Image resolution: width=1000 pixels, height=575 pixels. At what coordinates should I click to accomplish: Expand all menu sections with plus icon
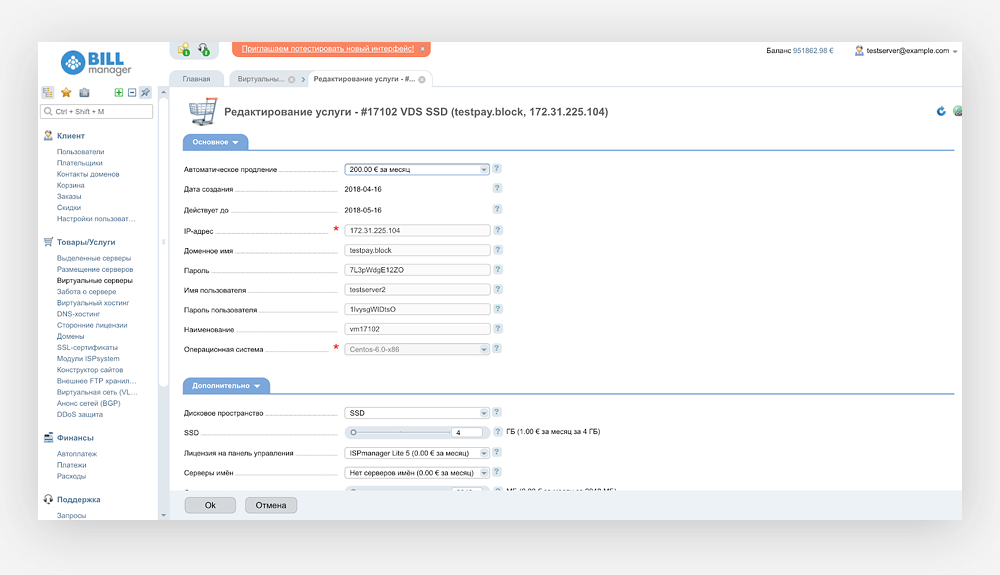click(119, 92)
